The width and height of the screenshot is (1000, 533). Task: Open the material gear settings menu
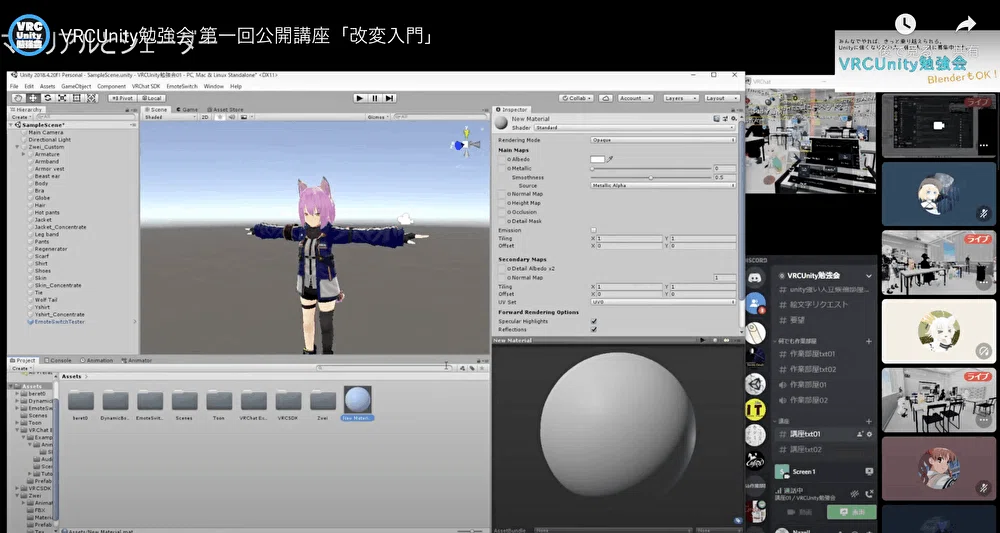coord(733,119)
